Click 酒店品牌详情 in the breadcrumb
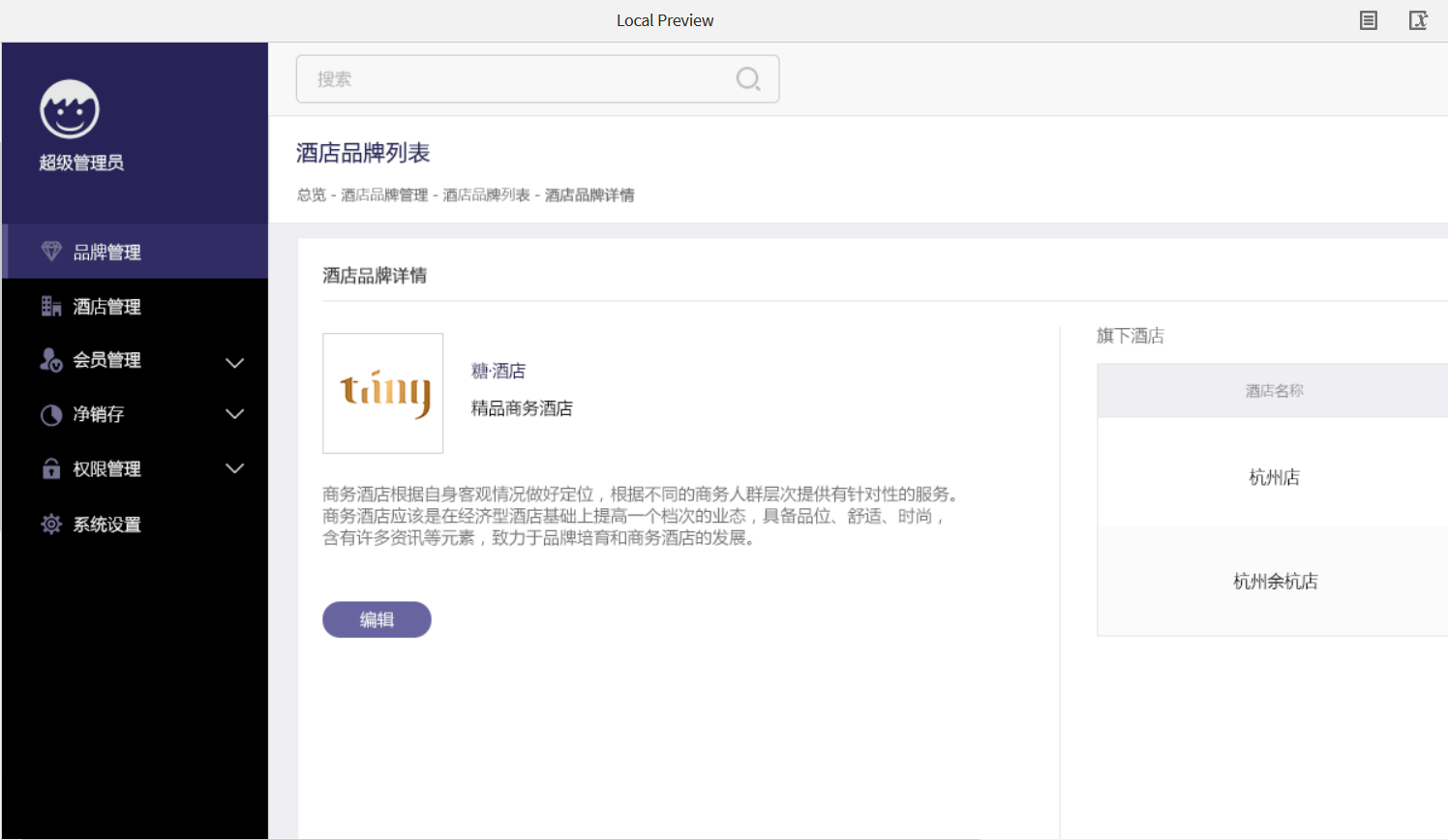The width and height of the screenshot is (1448, 840). coord(589,195)
